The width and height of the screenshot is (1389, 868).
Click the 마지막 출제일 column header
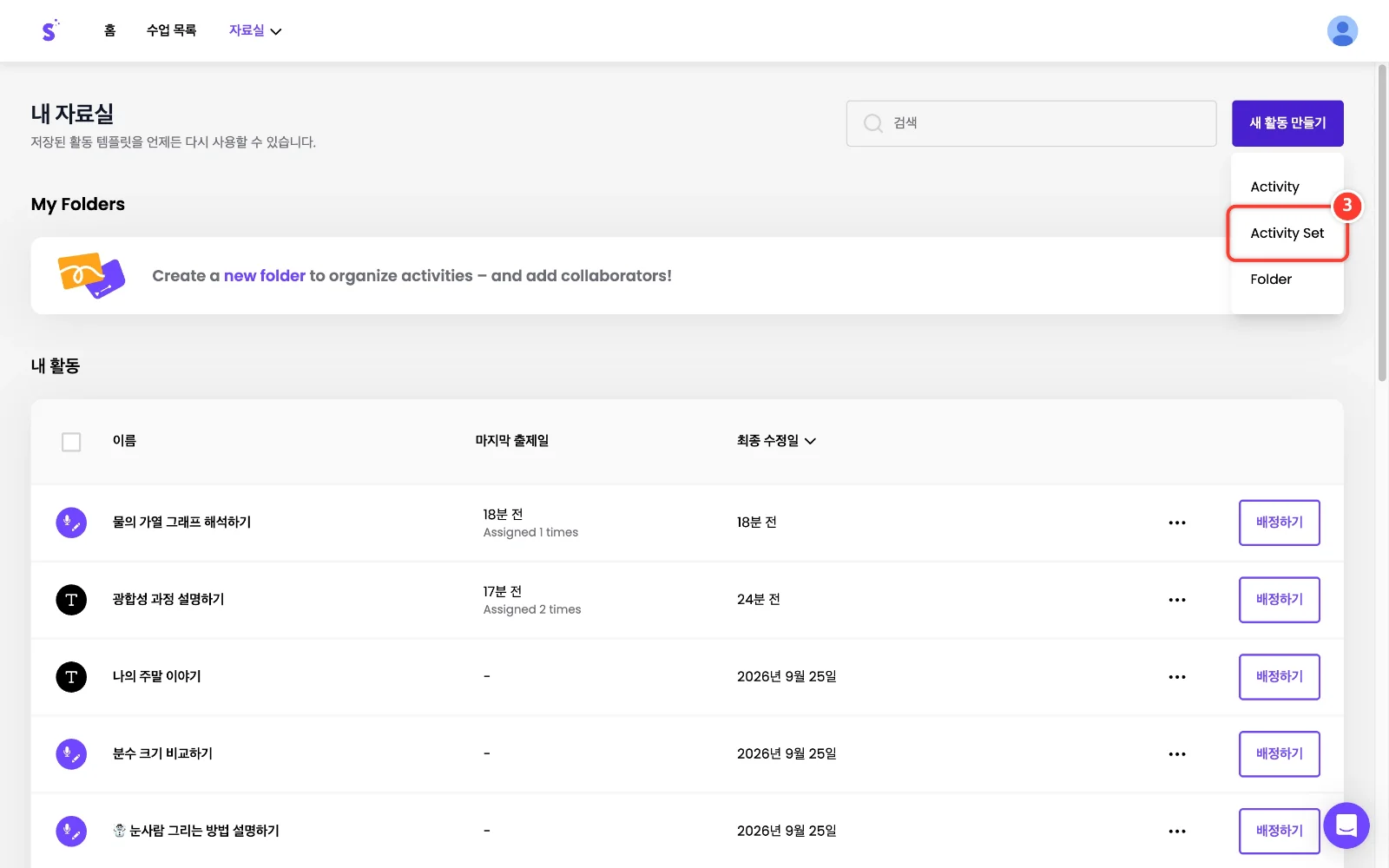coord(512,441)
